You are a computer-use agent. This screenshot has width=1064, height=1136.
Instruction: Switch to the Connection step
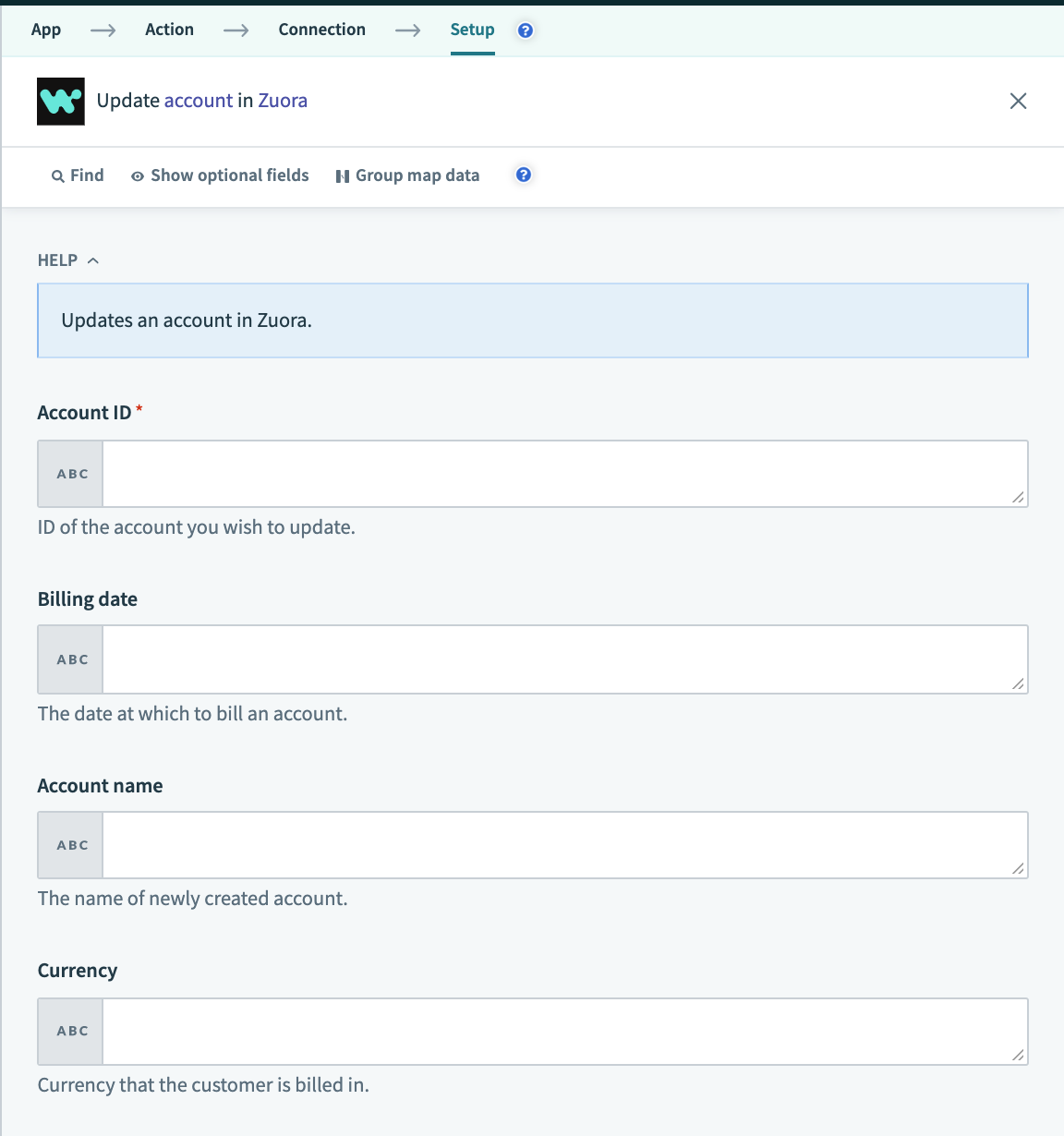[321, 30]
